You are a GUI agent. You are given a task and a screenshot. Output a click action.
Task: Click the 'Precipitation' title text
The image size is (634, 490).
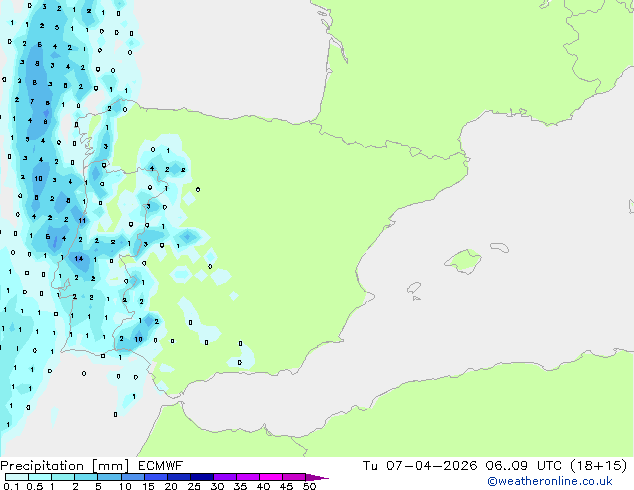pos(42,466)
